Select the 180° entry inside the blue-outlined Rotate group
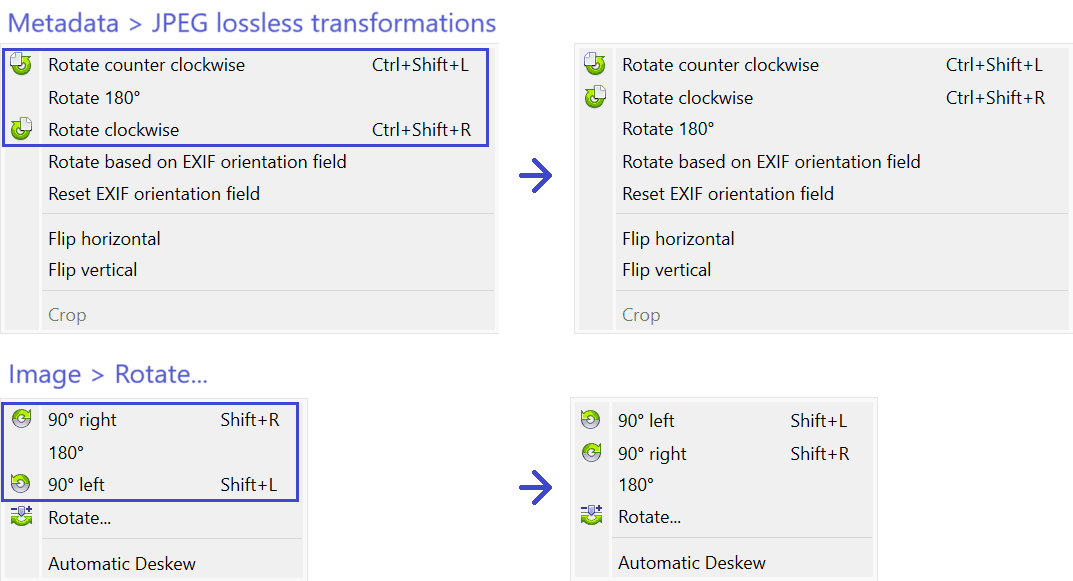The width and height of the screenshot is (1073, 581). (x=66, y=453)
